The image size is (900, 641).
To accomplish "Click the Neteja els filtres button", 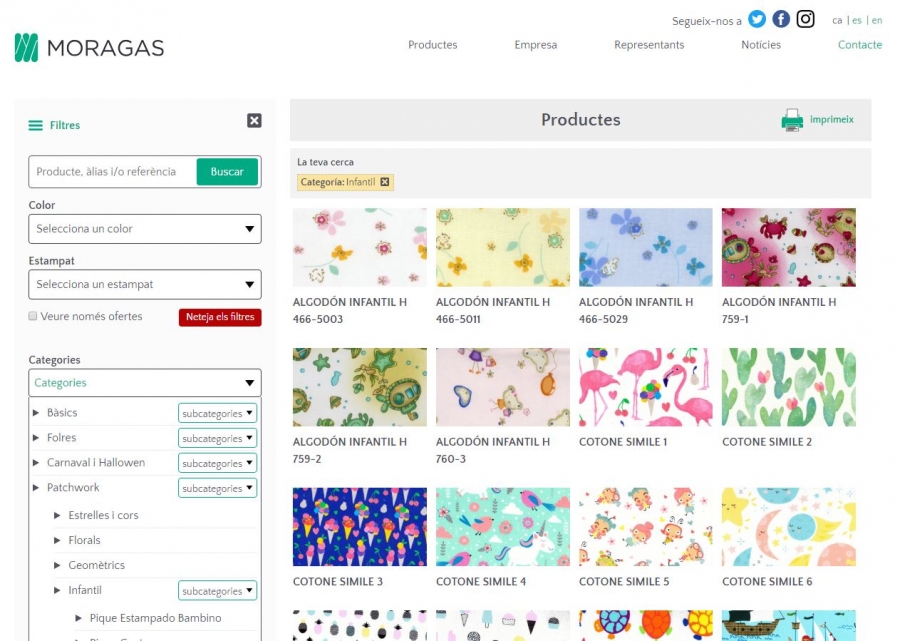I will pyautogui.click(x=220, y=317).
